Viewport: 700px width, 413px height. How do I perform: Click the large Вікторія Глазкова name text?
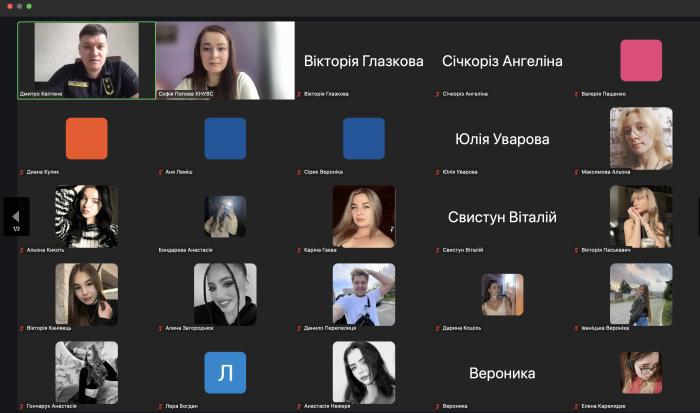coord(364,61)
